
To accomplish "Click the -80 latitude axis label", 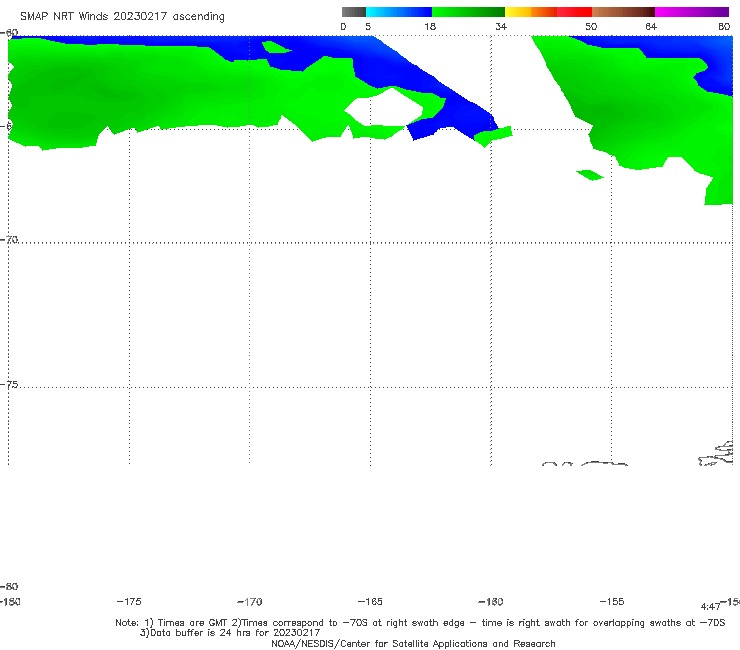I will pyautogui.click(x=9, y=587).
